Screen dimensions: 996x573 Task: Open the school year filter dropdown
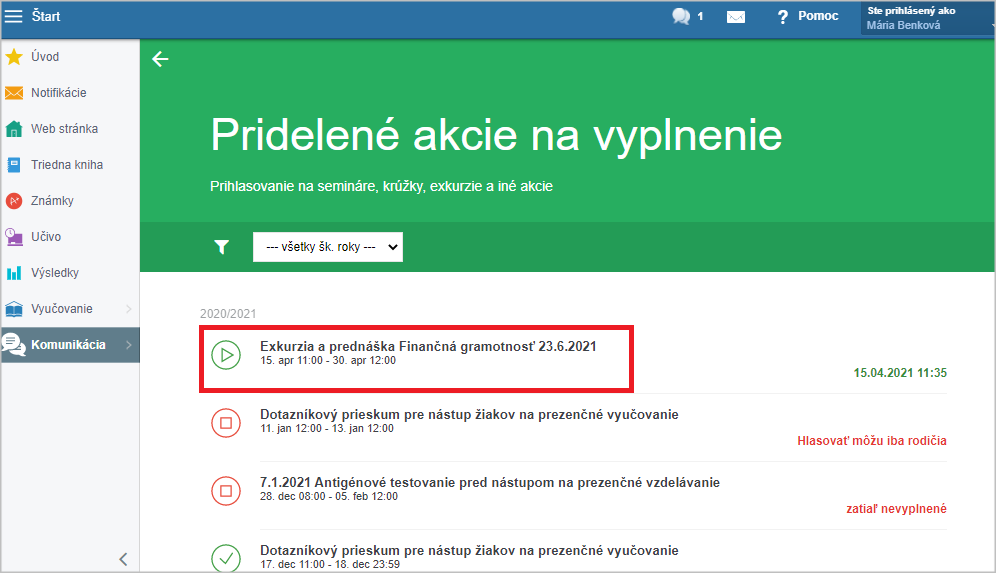click(327, 247)
